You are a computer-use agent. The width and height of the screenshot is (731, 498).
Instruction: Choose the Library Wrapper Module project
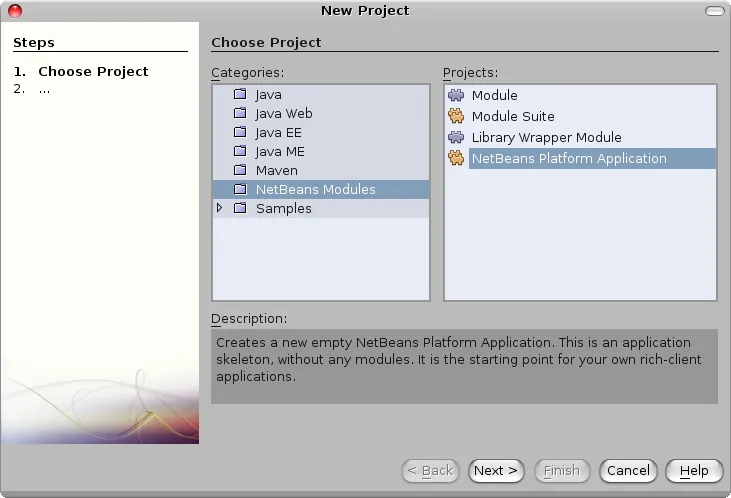coord(546,137)
